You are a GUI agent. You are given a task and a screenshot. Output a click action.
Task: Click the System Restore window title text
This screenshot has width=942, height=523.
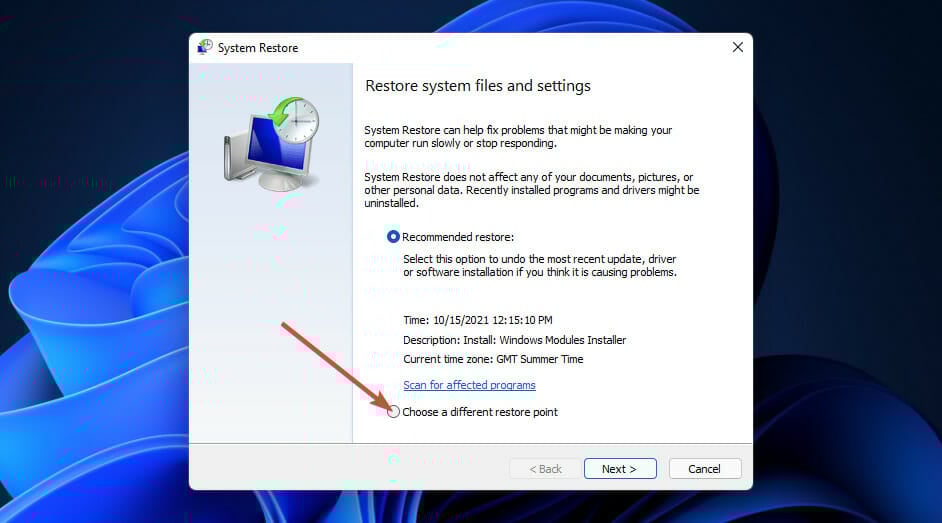pos(258,48)
